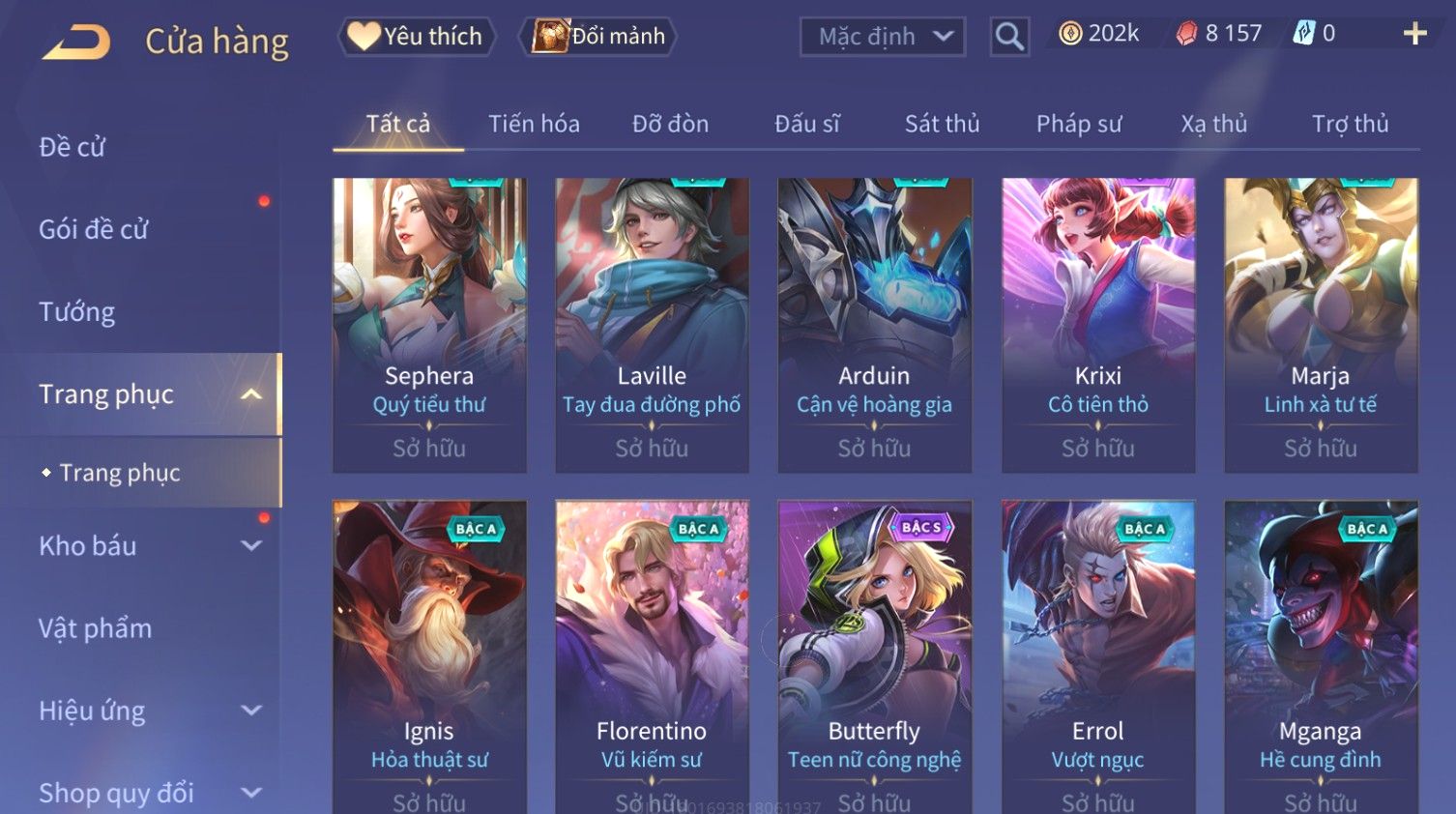1456x814 pixels.
Task: Switch to the Pháp sư tab
Action: point(1079,124)
